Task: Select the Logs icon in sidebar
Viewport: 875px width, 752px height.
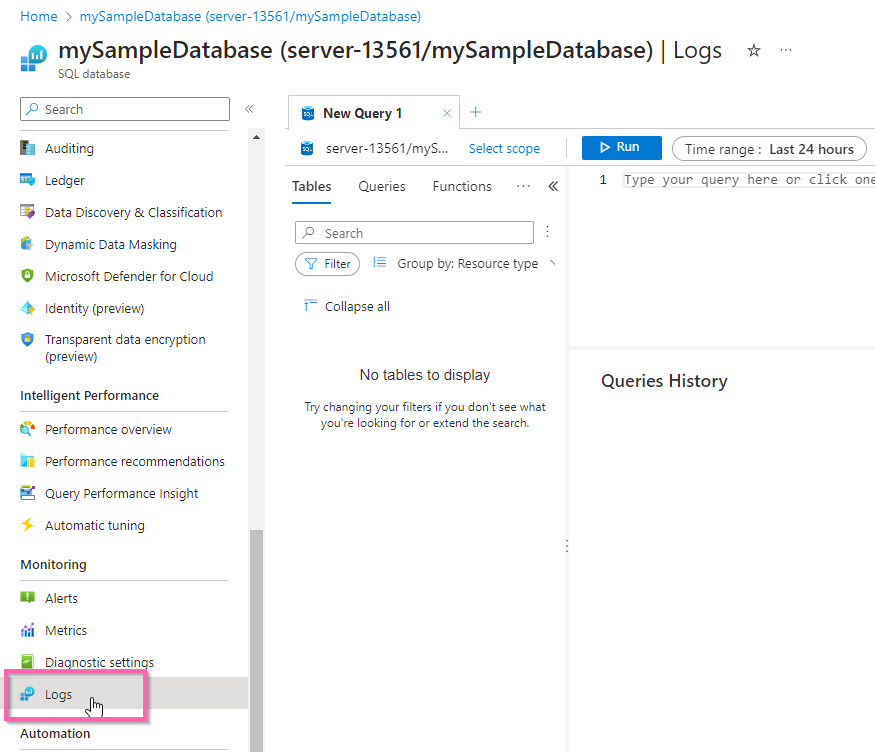Action: pyautogui.click(x=27, y=694)
